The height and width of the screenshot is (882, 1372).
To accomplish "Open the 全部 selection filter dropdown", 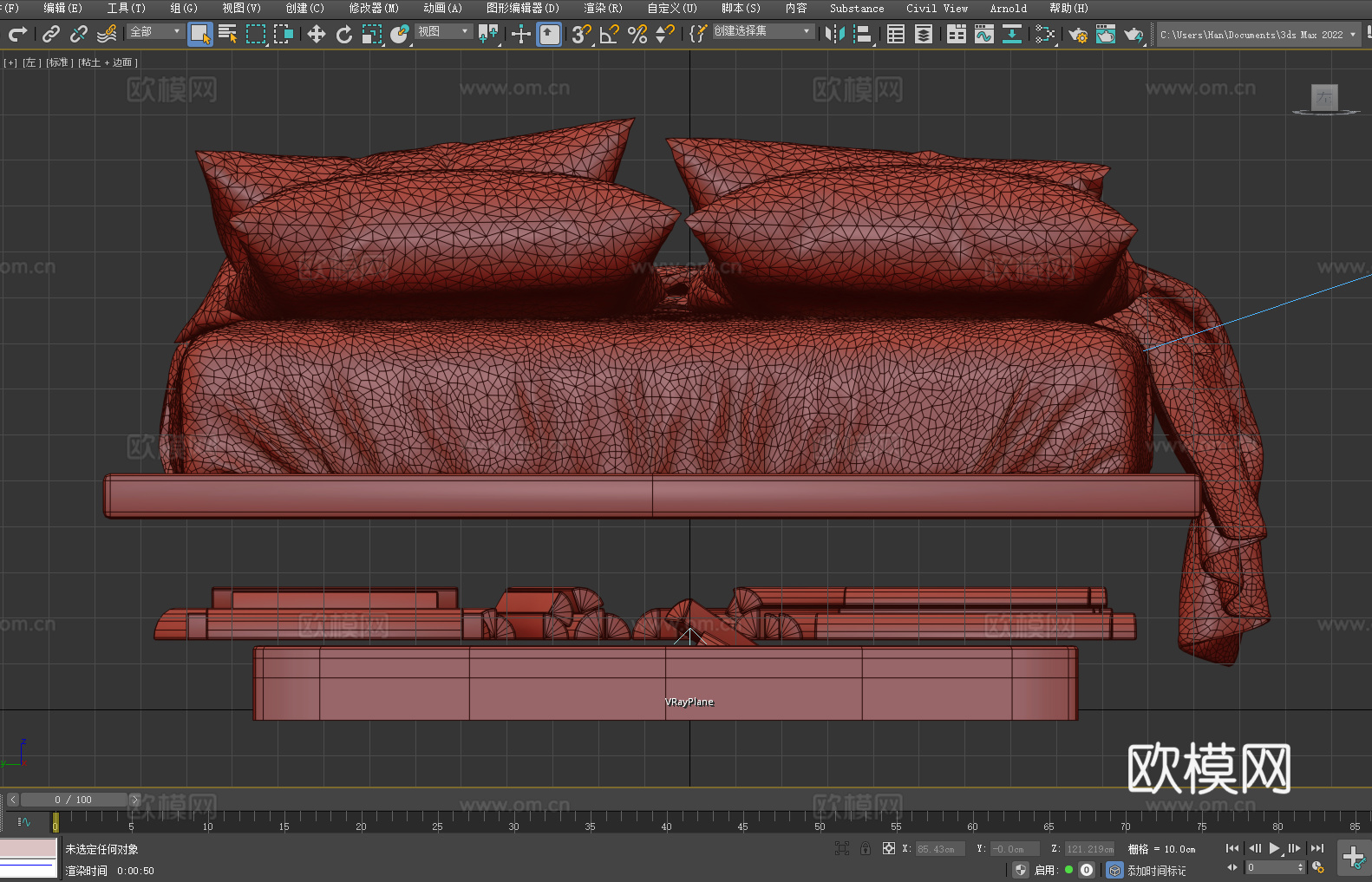I will (x=155, y=32).
